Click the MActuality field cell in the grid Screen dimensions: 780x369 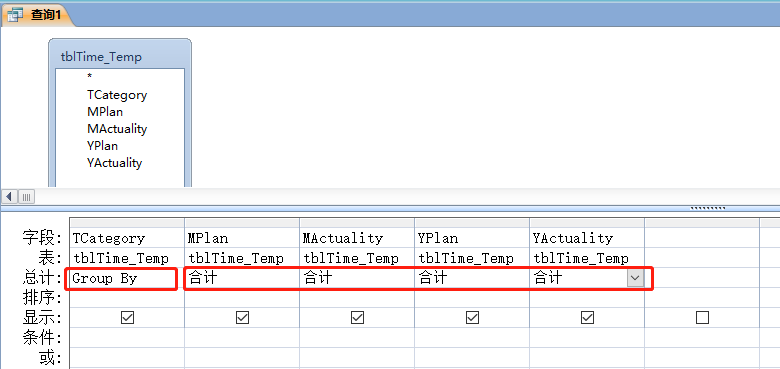point(357,238)
